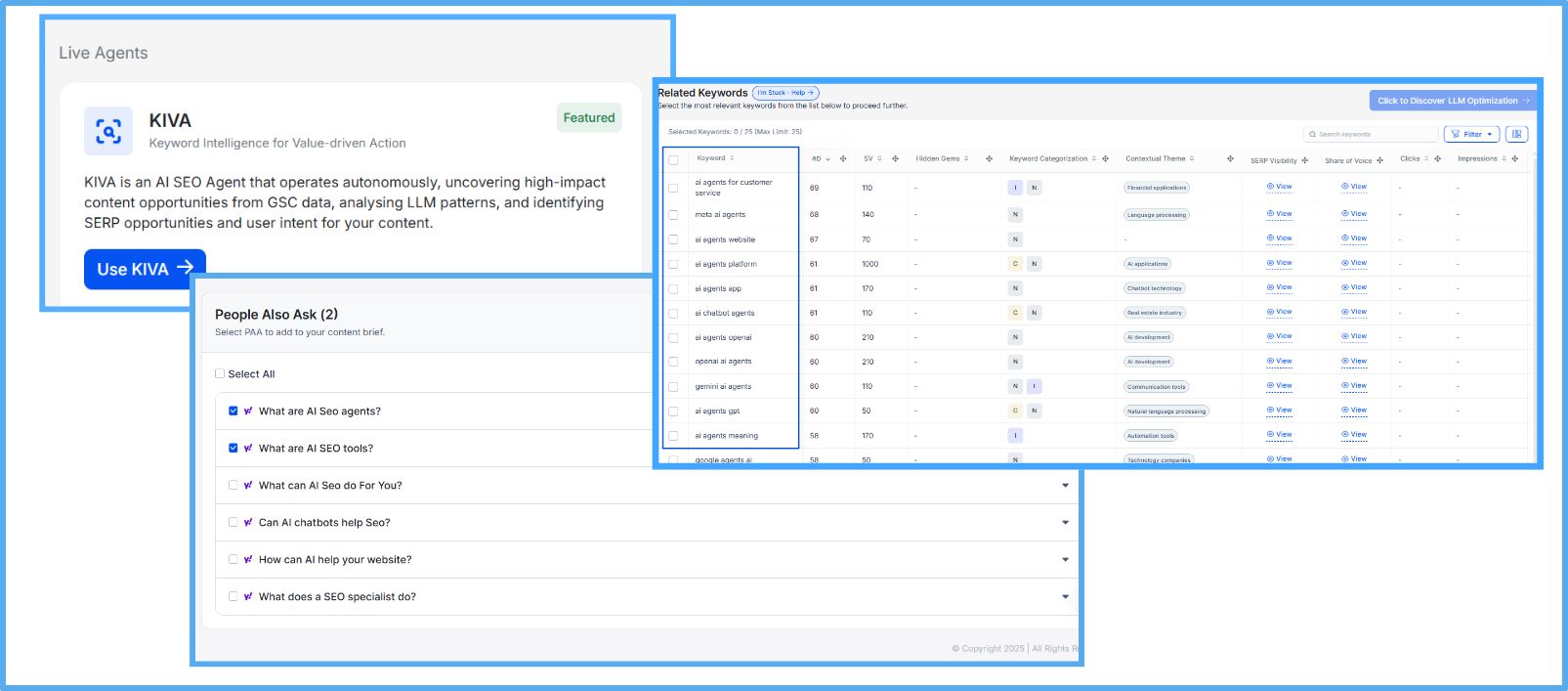Sort by Contextual Theme sort icon
Viewport: 1568px width, 691px height.
tap(1192, 158)
